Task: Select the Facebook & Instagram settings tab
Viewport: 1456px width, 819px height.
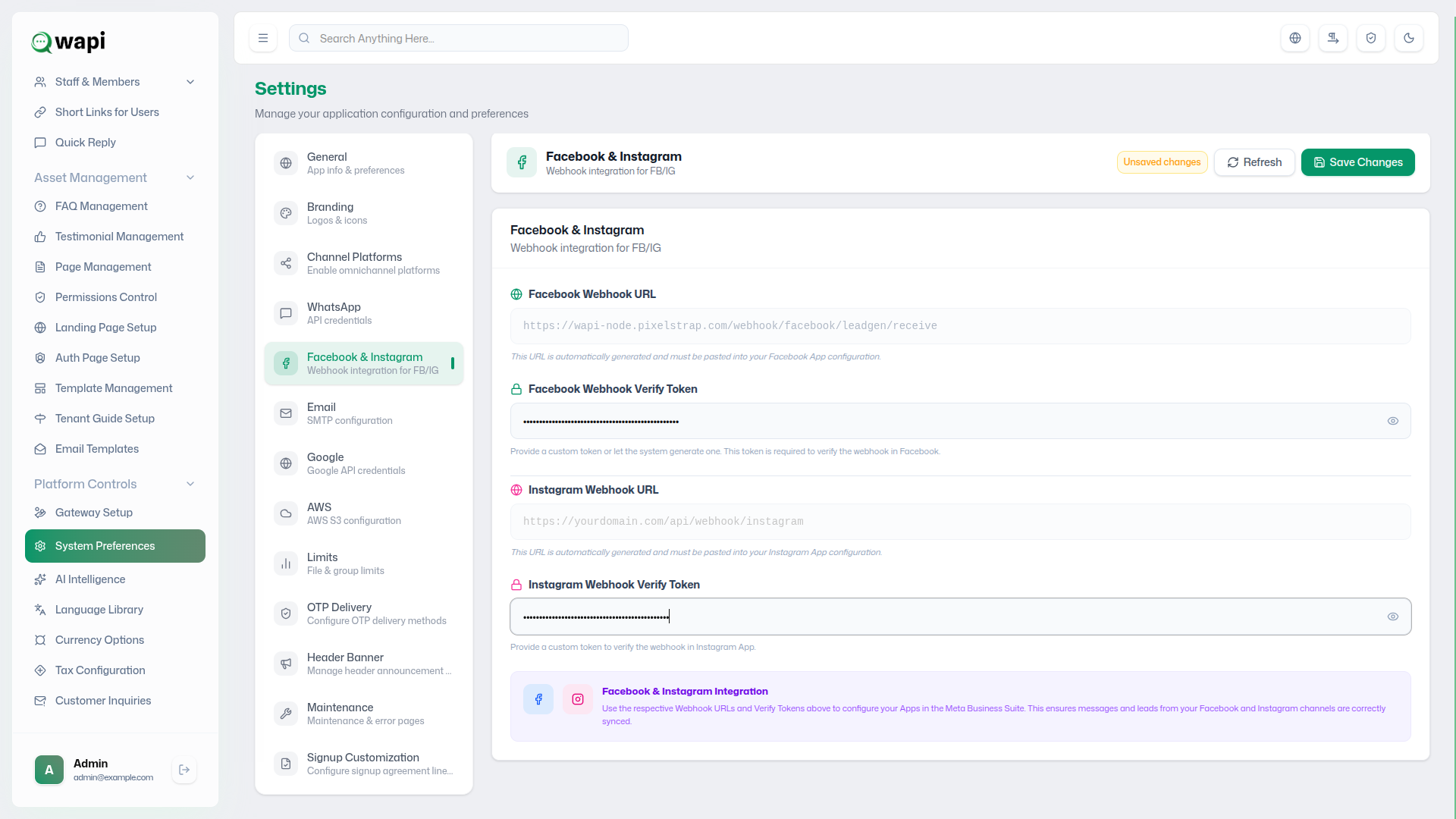Action: coord(364,363)
